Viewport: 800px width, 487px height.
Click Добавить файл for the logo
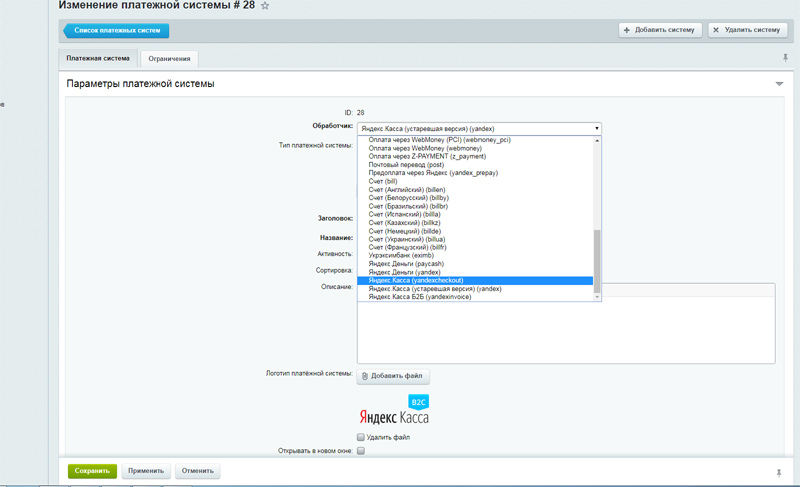[x=393, y=376]
